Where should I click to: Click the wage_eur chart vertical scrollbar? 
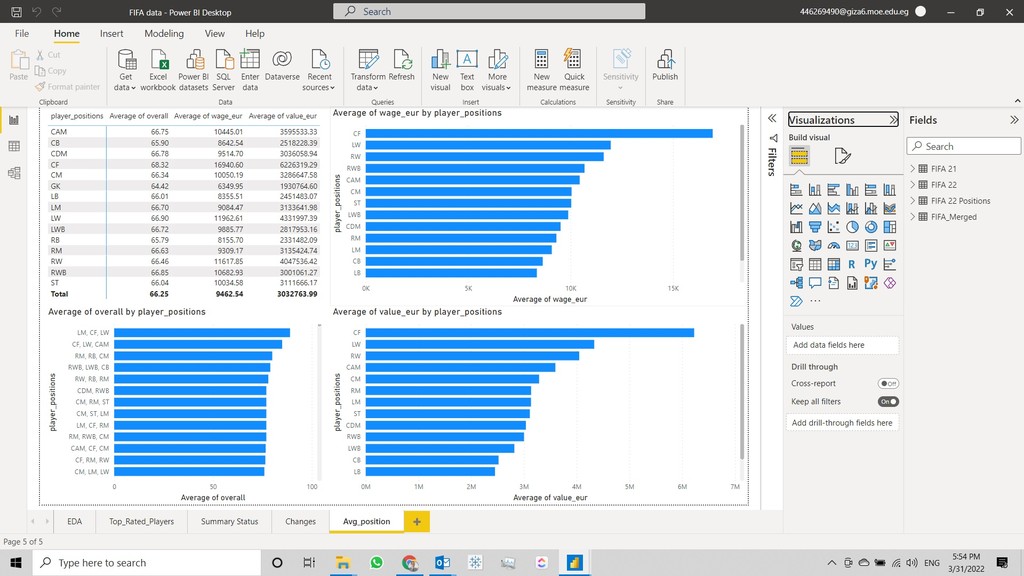coord(742,193)
